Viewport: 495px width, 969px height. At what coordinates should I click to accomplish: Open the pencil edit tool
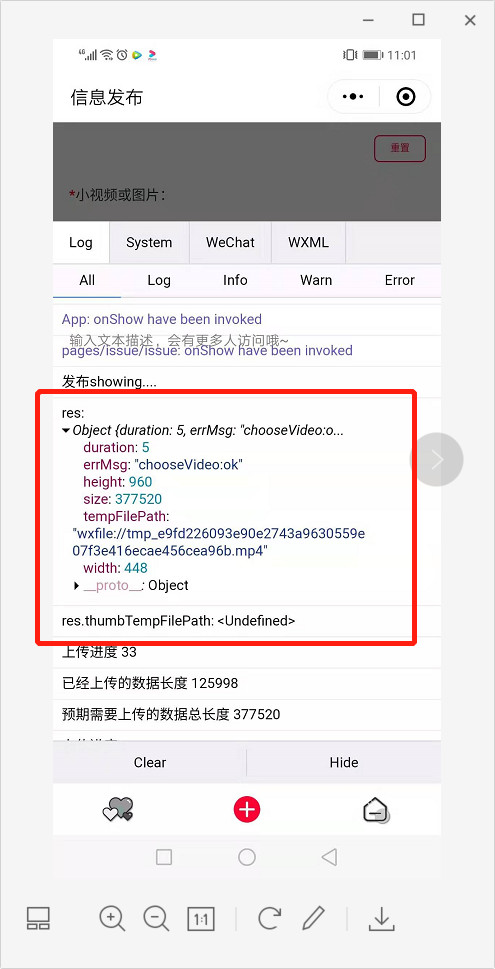[314, 918]
